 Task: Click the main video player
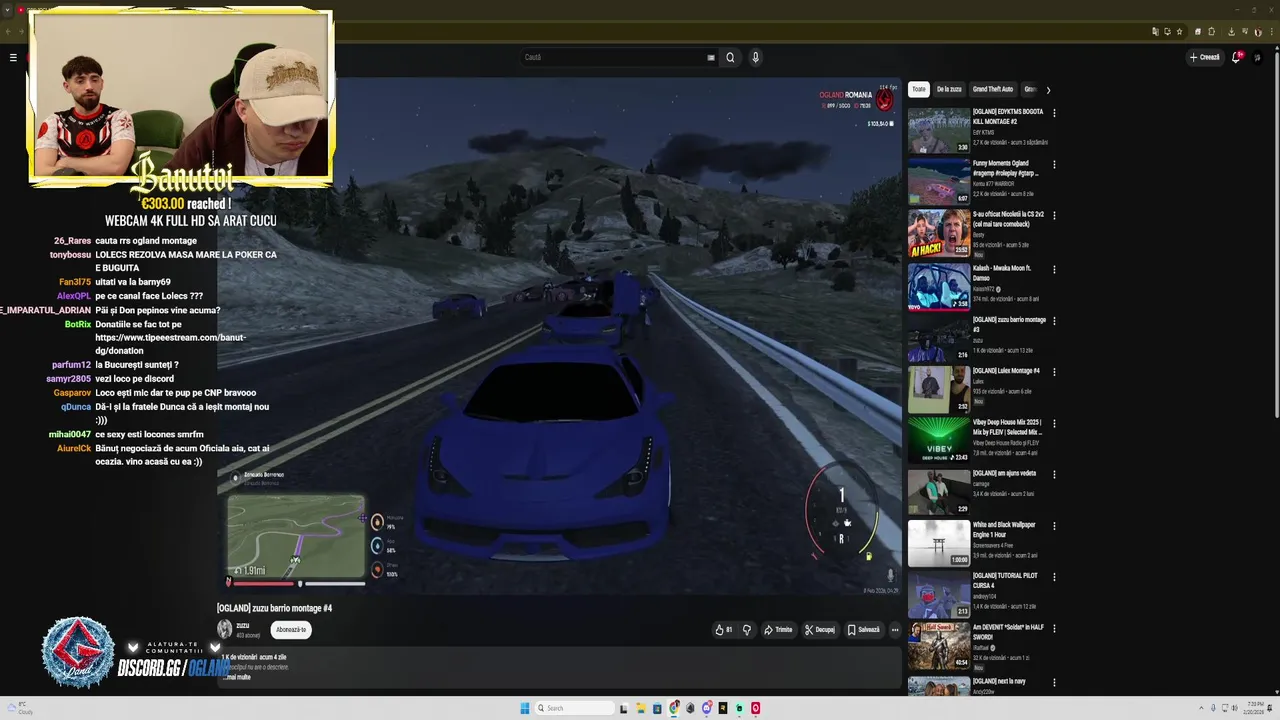[560, 338]
